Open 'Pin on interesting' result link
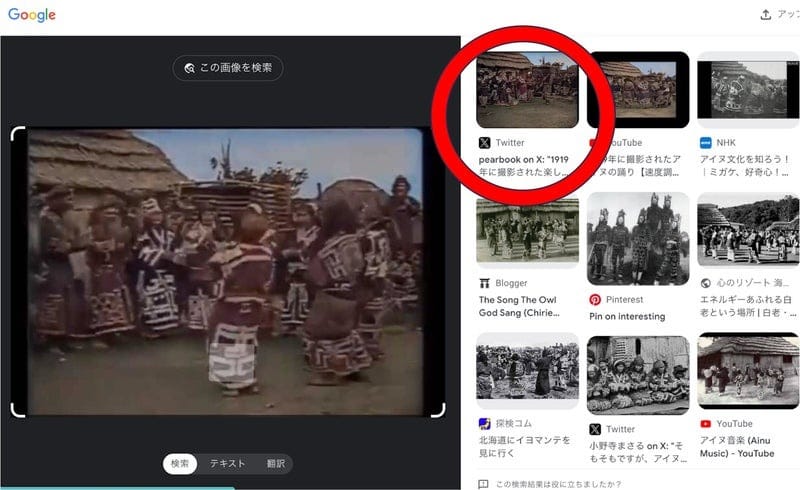The height and width of the screenshot is (490, 800). [x=627, y=316]
